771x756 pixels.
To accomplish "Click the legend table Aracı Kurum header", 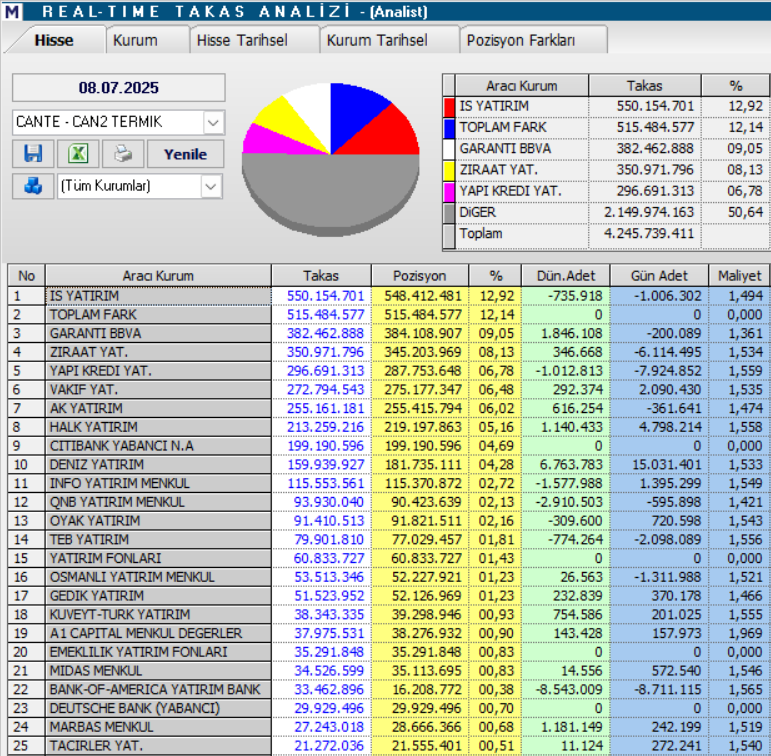I will point(522,86).
